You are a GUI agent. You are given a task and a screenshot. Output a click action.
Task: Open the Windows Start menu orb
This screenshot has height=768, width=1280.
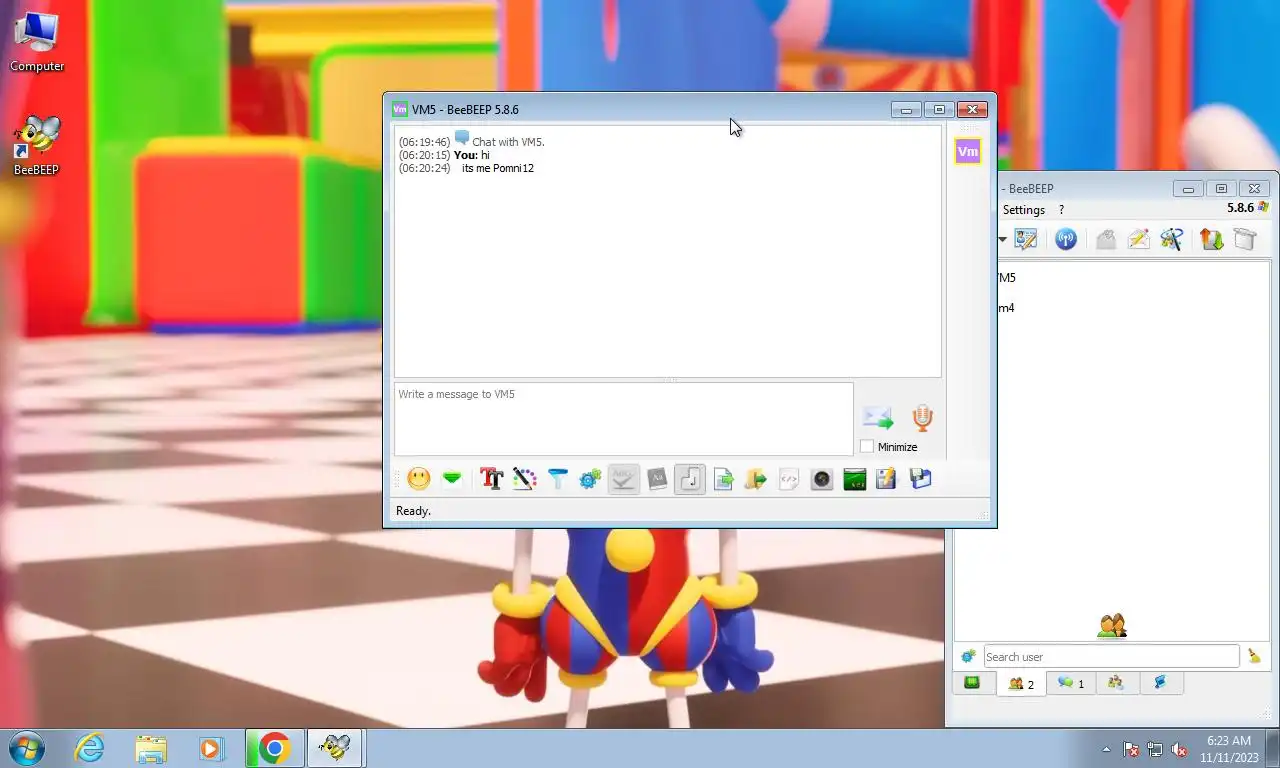click(27, 748)
